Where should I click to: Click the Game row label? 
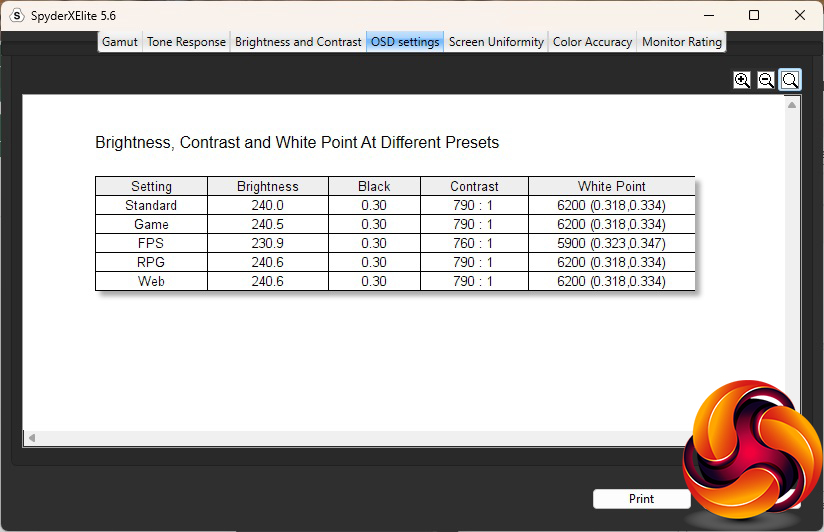[x=151, y=224]
